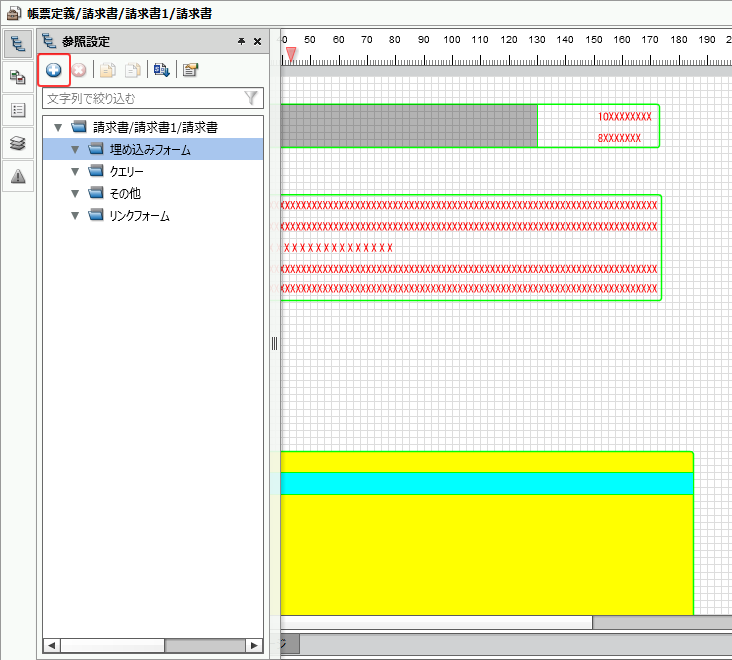
Task: Click the filter funnel icon
Action: point(251,98)
